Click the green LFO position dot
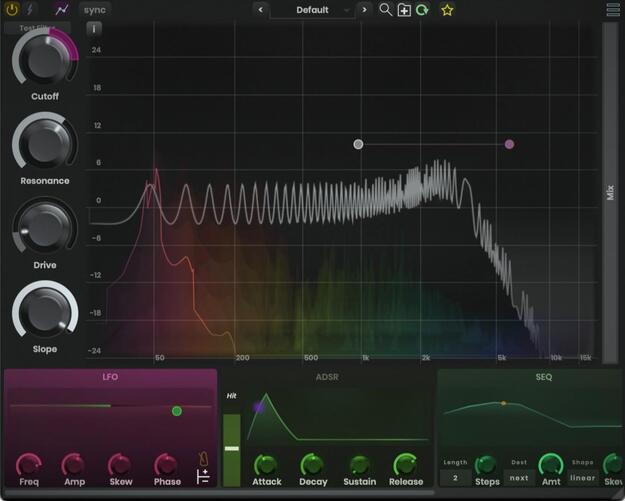625x501 pixels. click(x=177, y=411)
